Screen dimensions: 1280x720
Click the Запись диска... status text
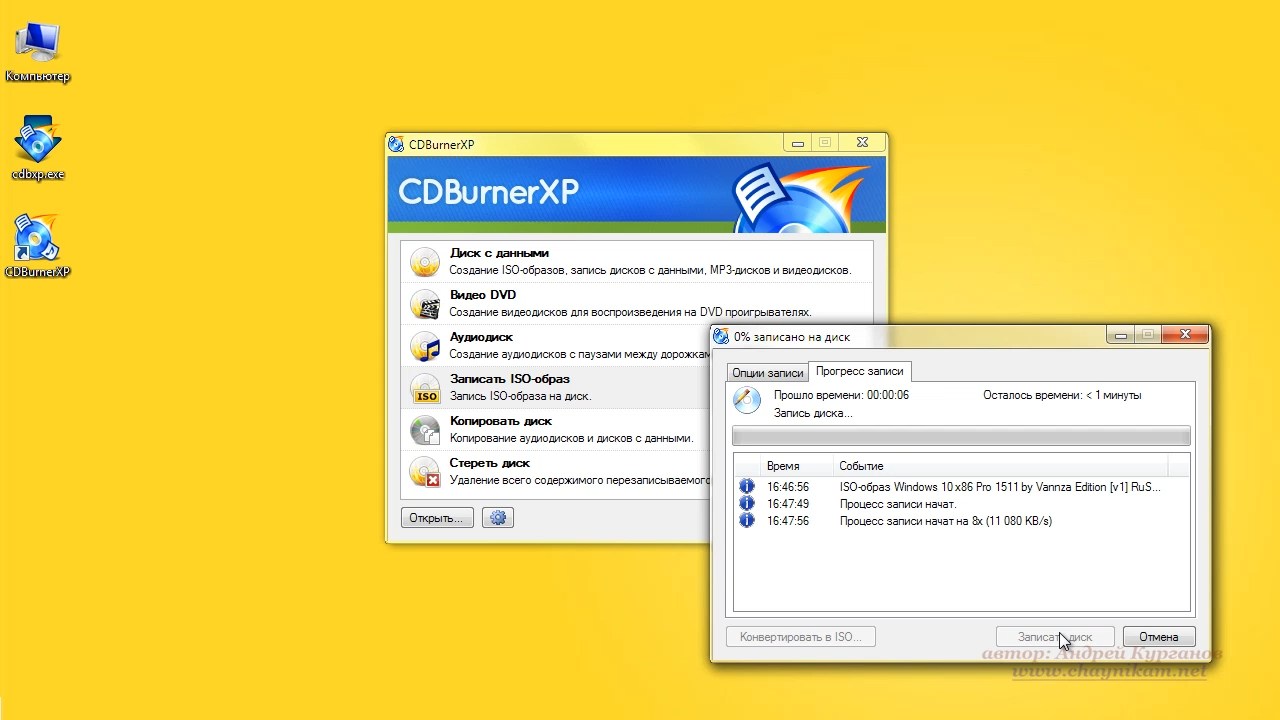pyautogui.click(x=813, y=413)
